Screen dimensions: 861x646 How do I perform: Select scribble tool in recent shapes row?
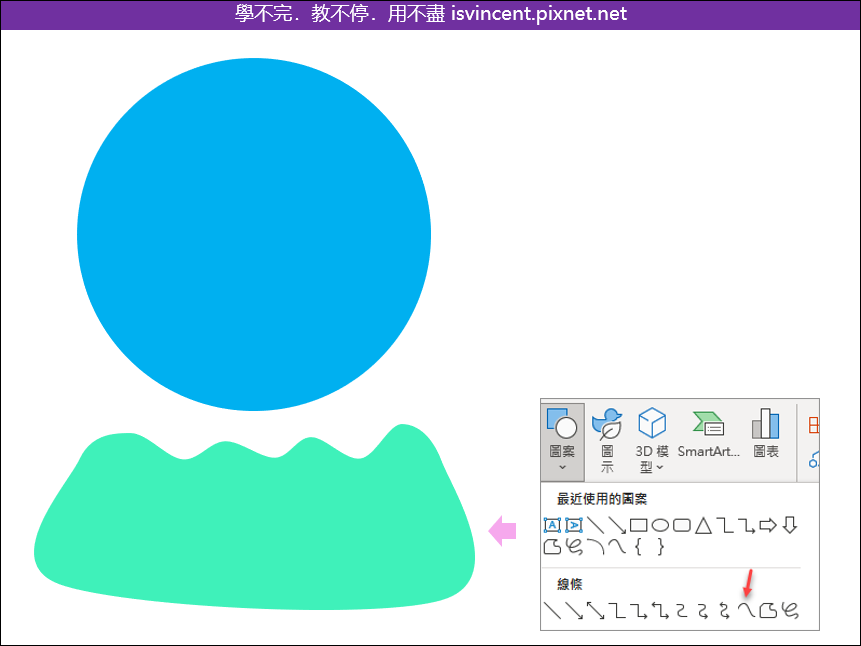pos(574,547)
